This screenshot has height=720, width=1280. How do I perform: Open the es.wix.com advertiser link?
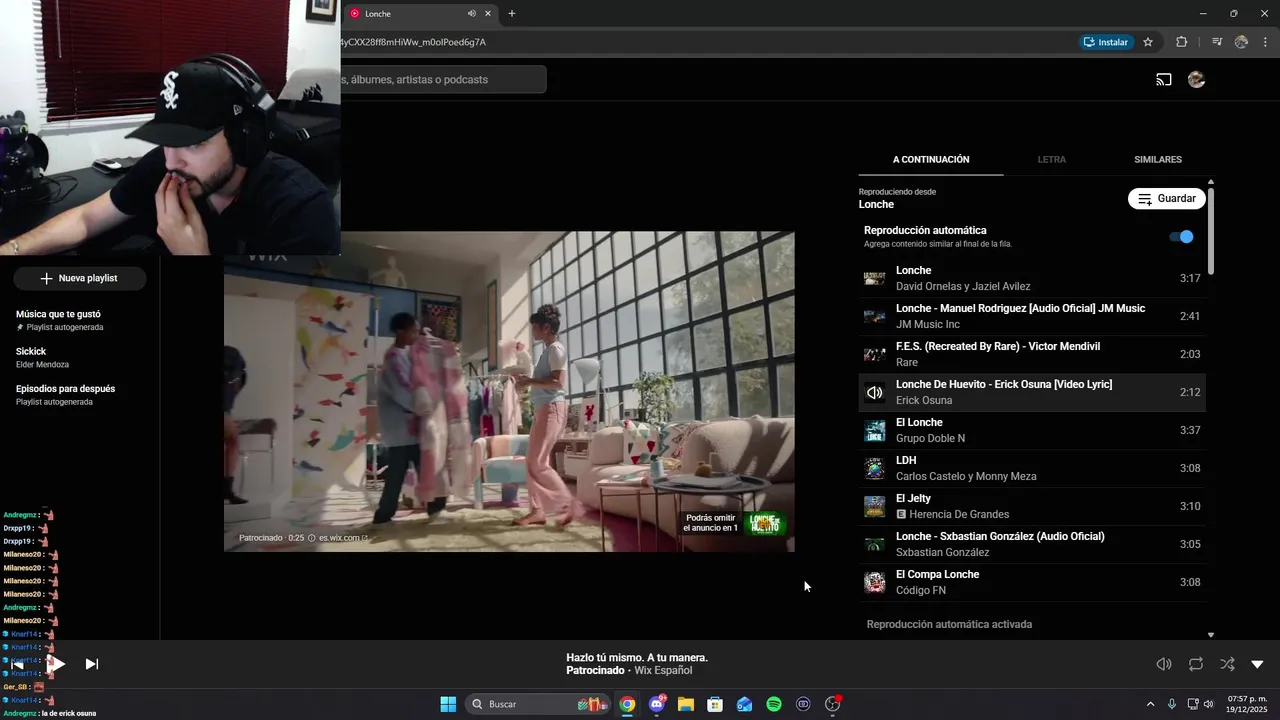[x=343, y=538]
